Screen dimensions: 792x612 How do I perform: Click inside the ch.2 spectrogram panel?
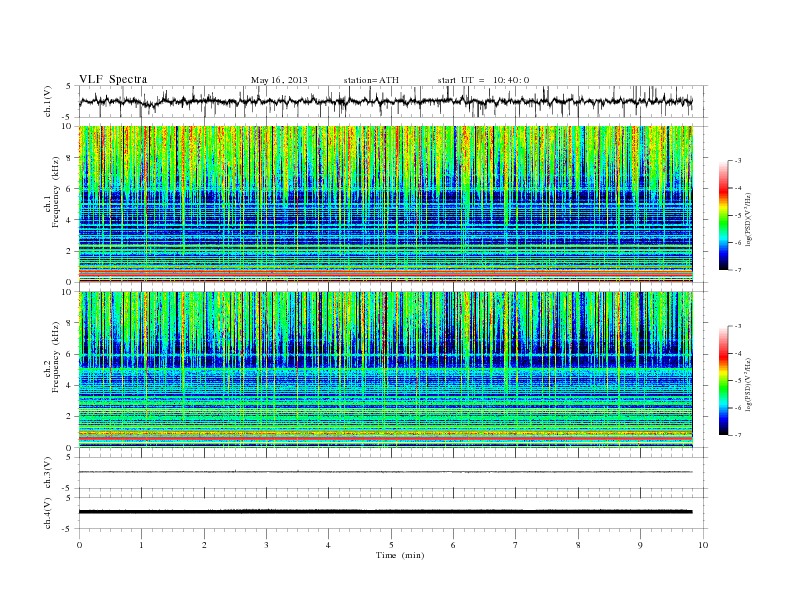coord(385,369)
